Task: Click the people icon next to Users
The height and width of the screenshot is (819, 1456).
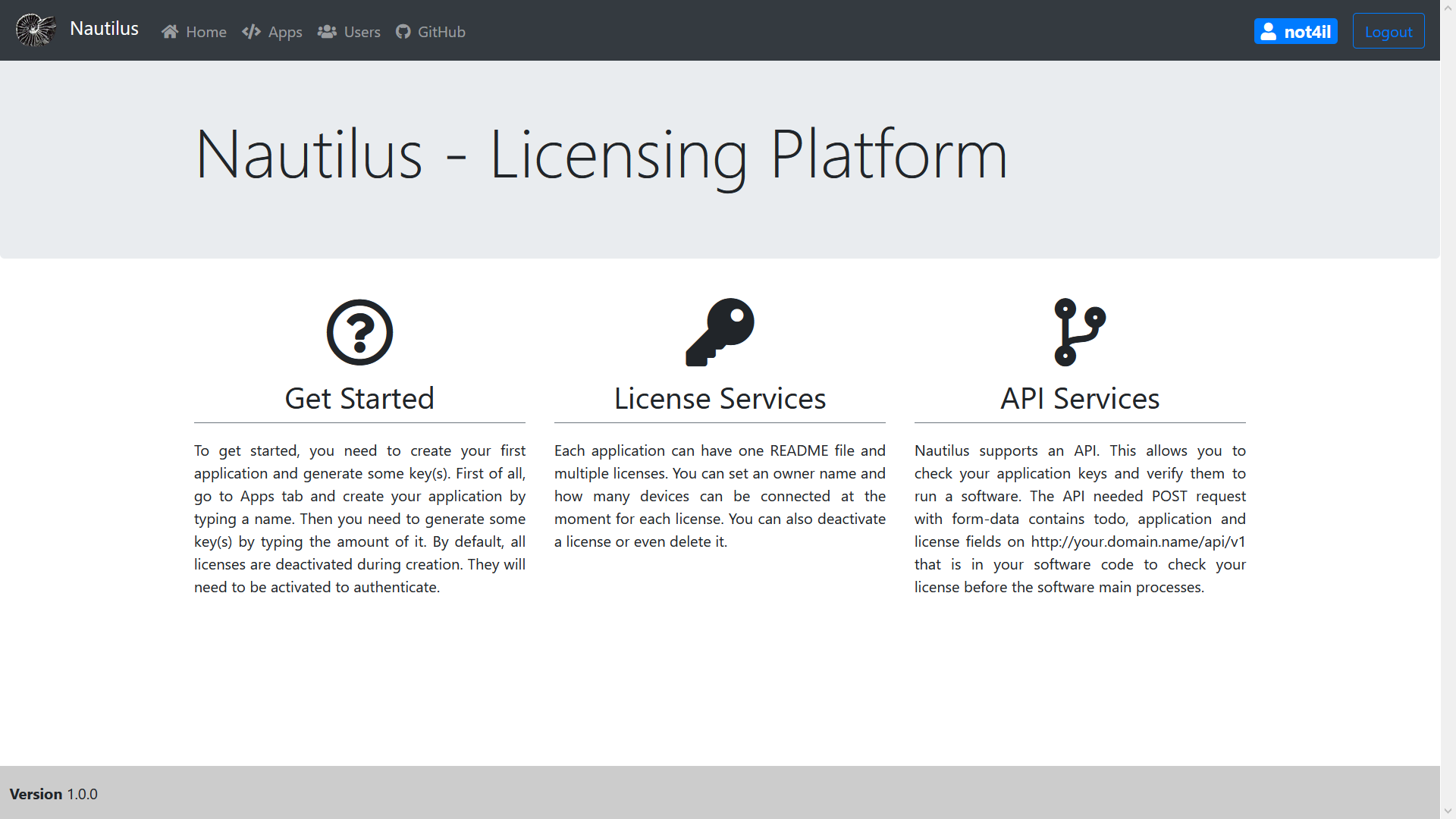Action: pyautogui.click(x=327, y=31)
